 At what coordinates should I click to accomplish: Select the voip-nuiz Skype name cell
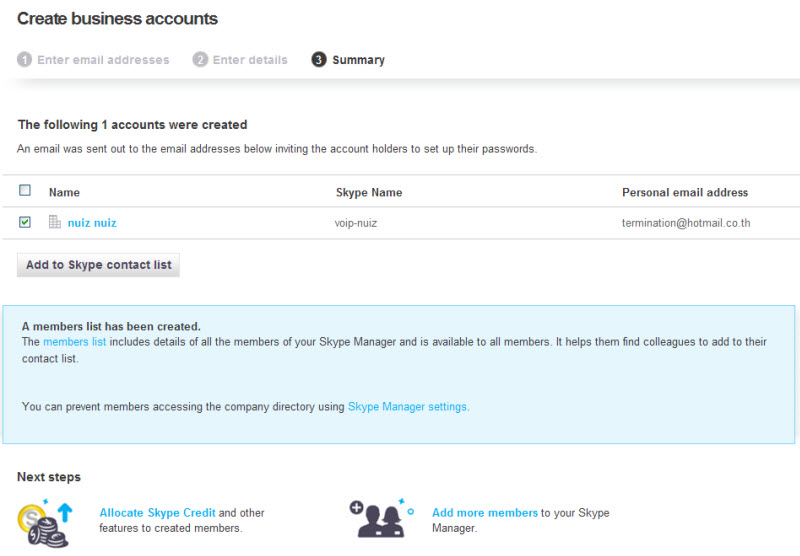point(356,223)
